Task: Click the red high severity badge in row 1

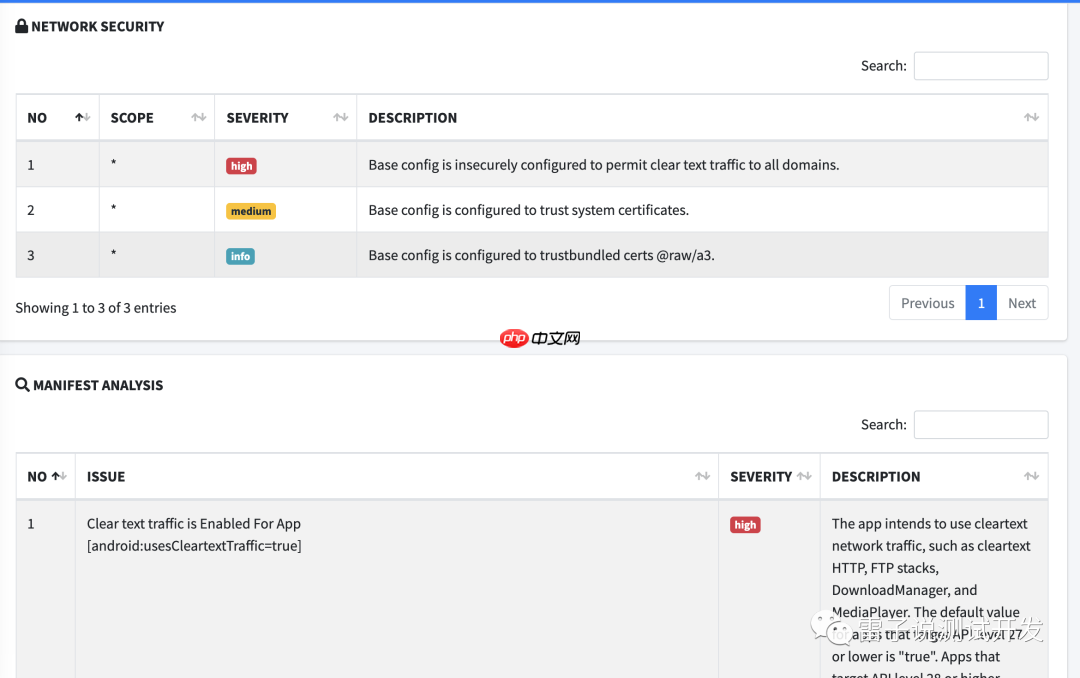Action: point(241,166)
